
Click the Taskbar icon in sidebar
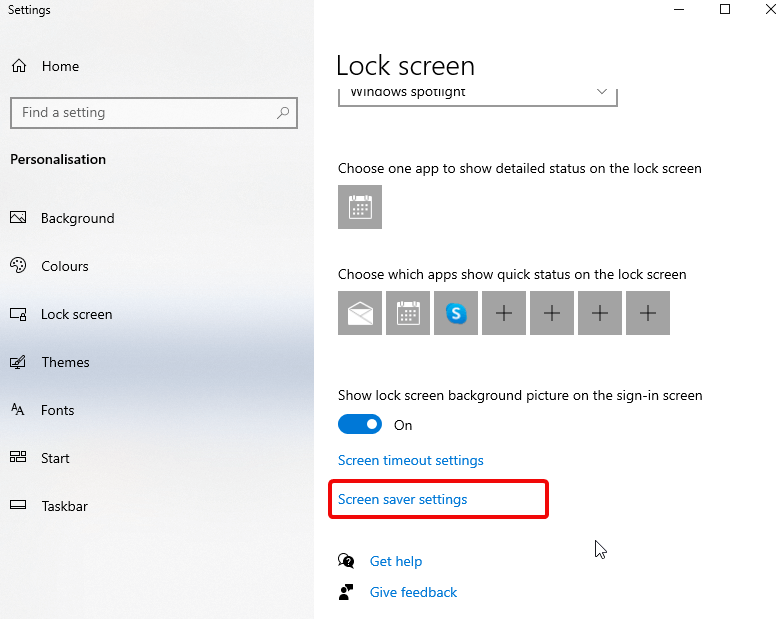click(x=18, y=505)
